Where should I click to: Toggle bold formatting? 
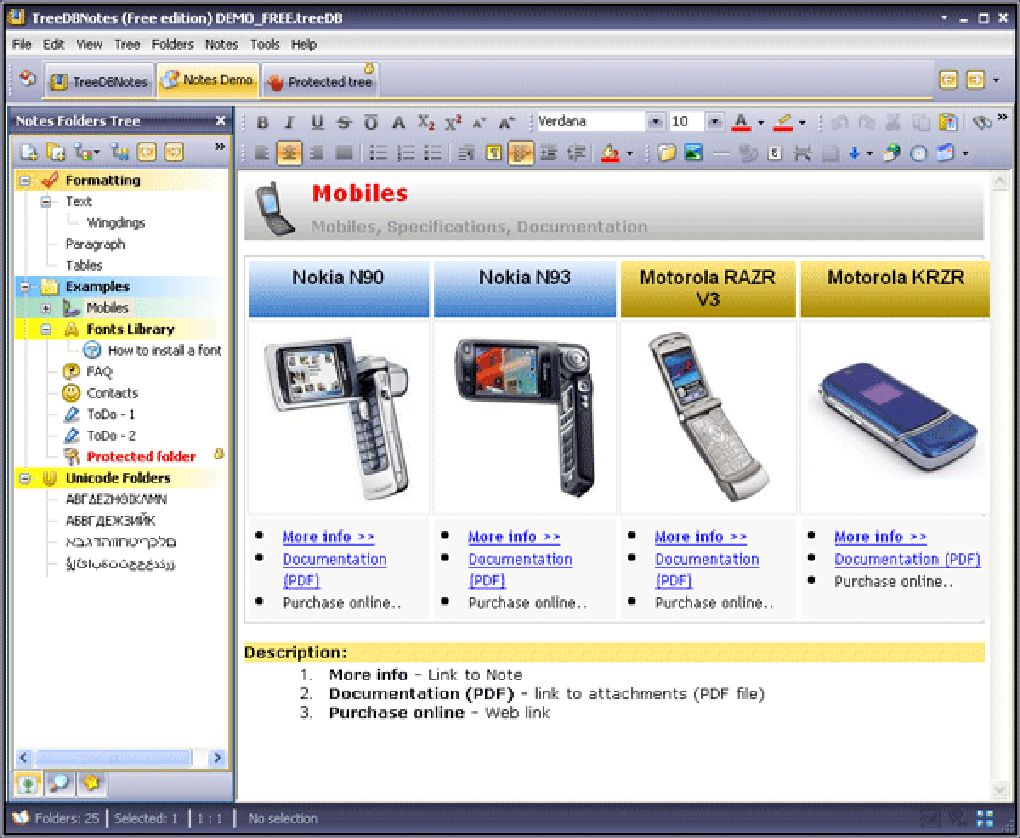point(262,122)
